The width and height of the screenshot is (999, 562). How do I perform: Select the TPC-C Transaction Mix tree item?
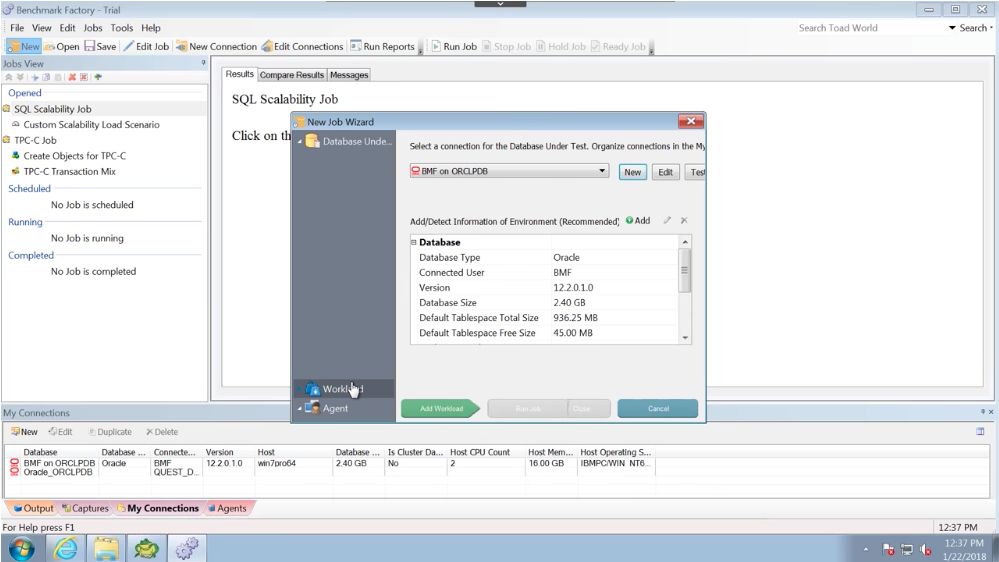click(69, 171)
